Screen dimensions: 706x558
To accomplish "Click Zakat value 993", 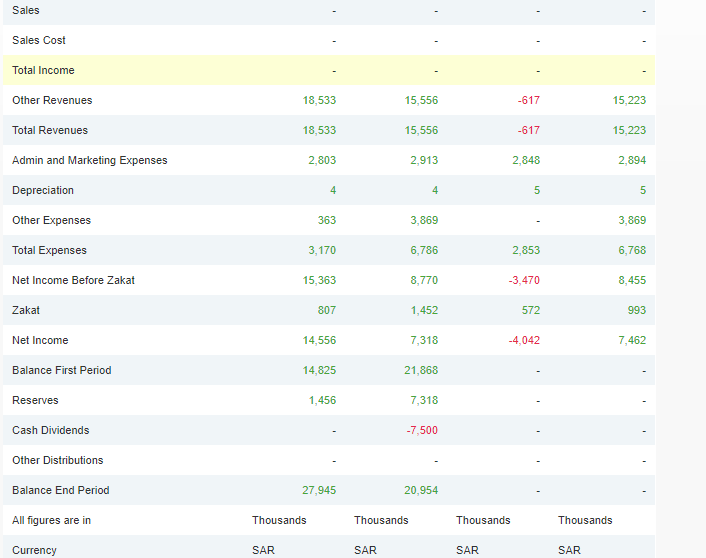I will (x=637, y=310).
